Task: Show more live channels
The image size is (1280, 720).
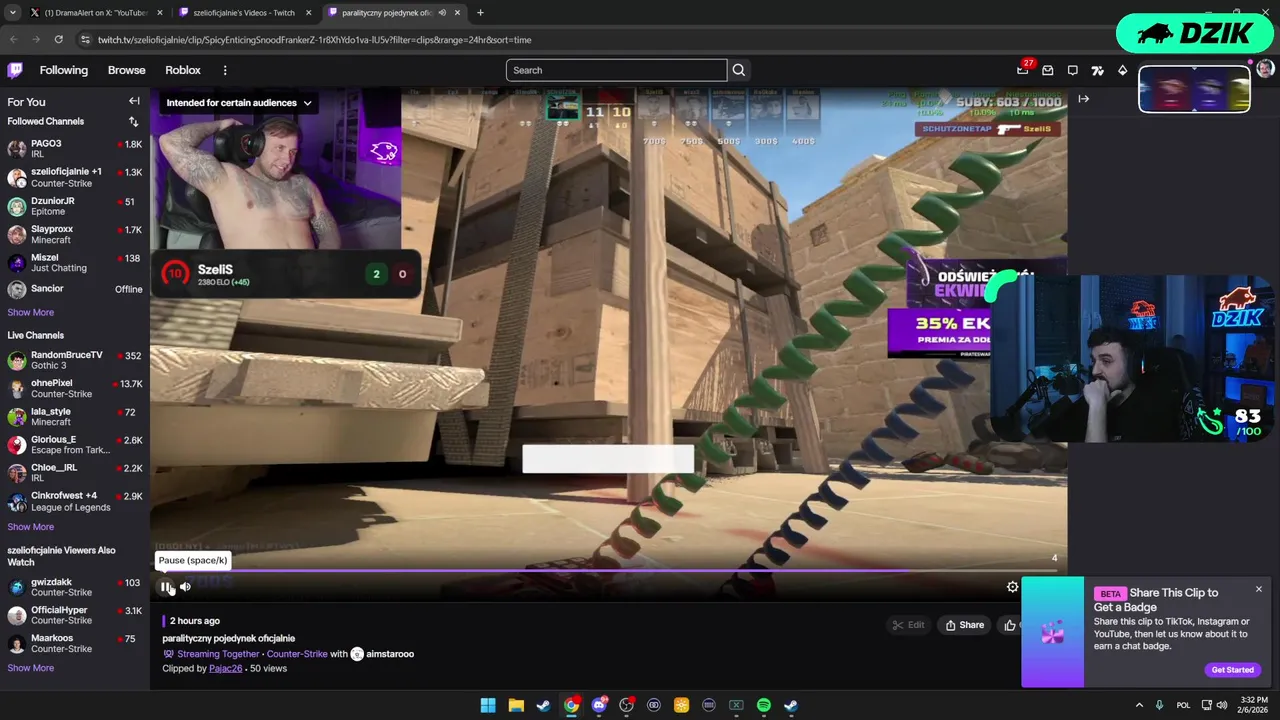Action: pyautogui.click(x=31, y=527)
